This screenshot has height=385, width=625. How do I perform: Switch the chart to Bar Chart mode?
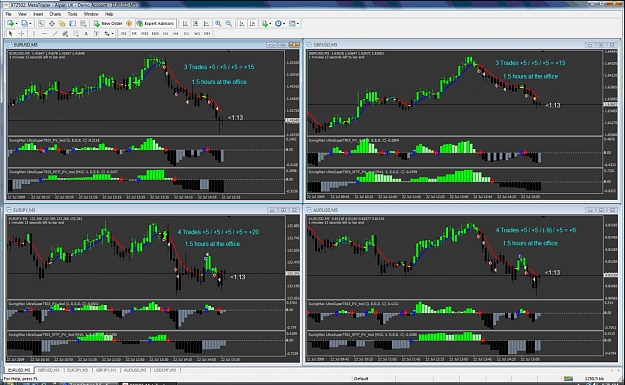tap(185, 24)
